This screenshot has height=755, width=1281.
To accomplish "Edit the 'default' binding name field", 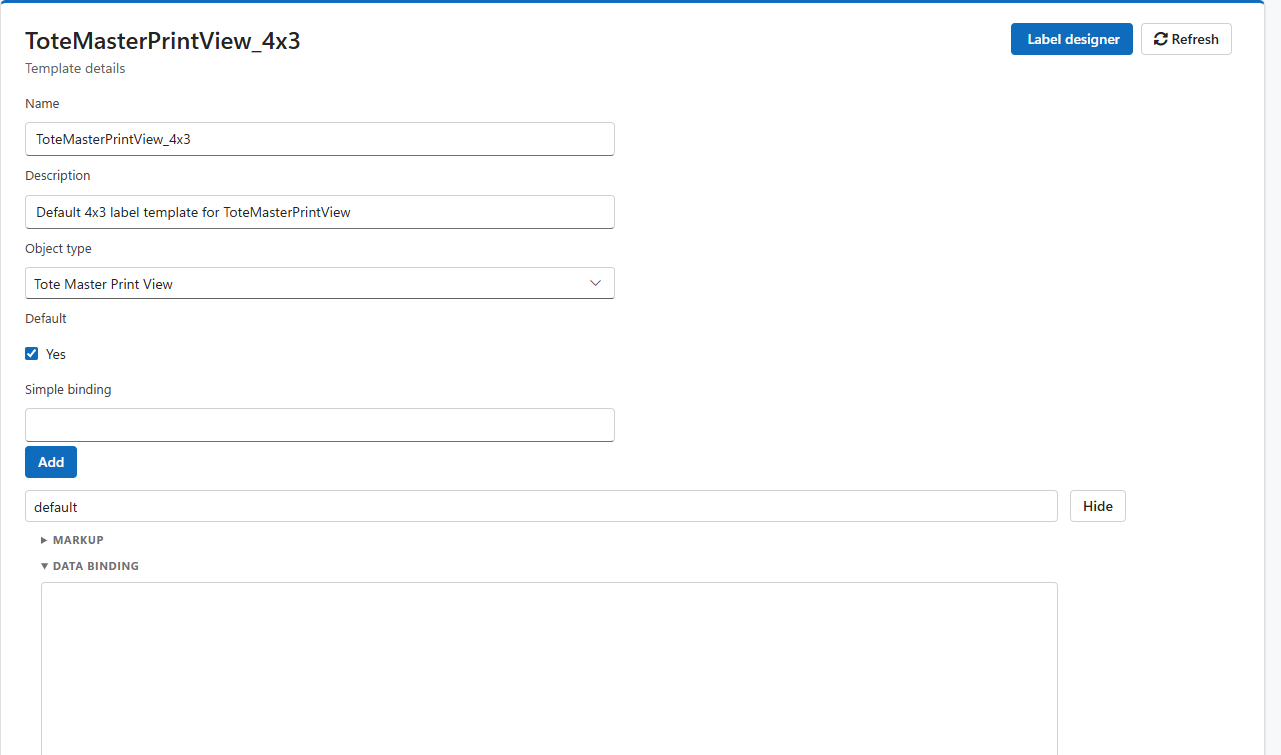I will pyautogui.click(x=541, y=506).
